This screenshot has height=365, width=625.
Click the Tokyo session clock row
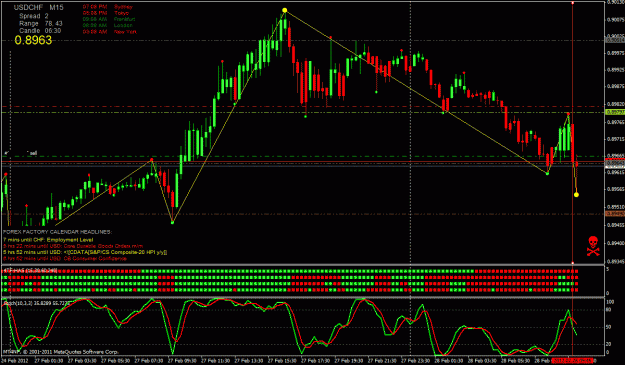106,13
